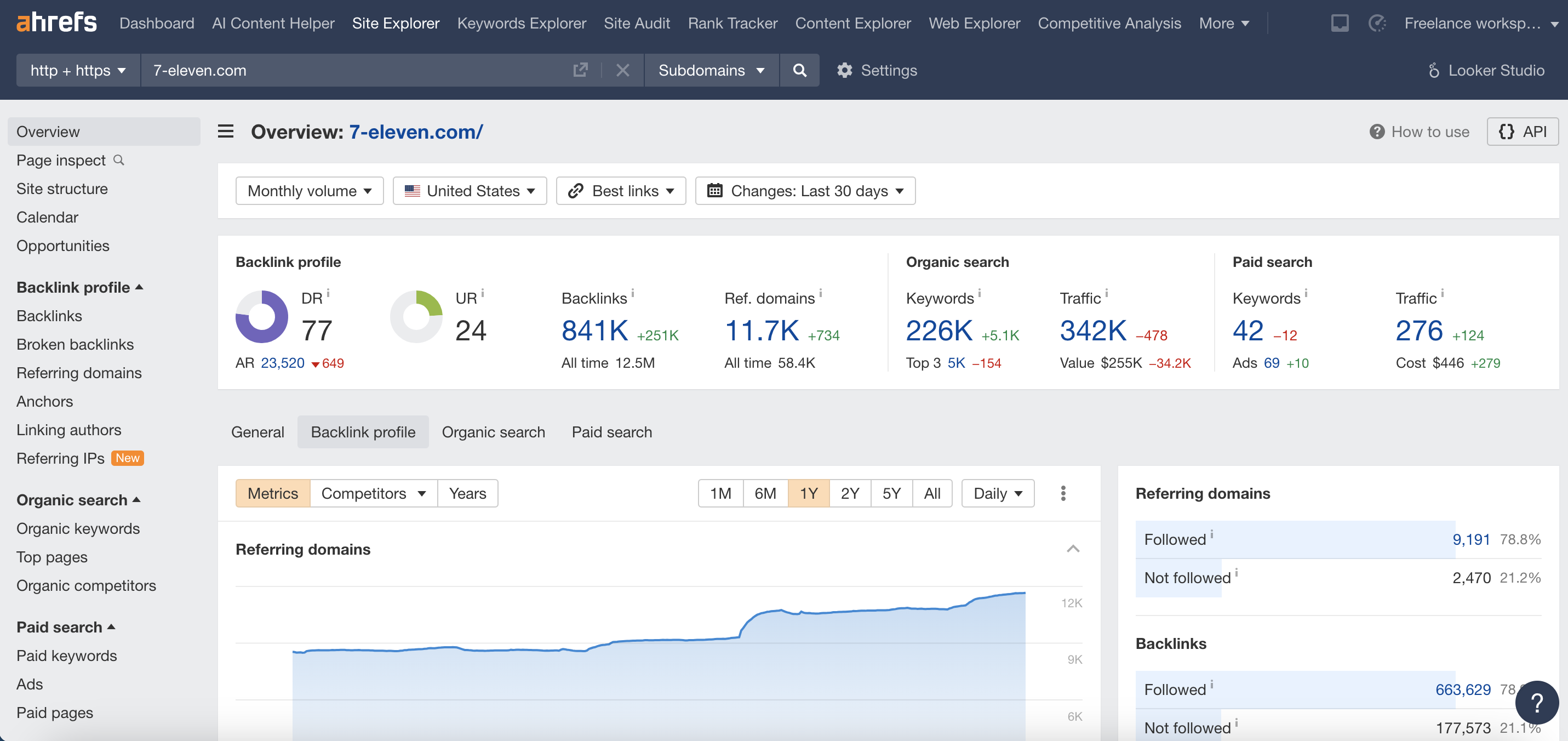The image size is (1568, 741).
Task: Open chart options three-dot menu
Action: (1063, 493)
